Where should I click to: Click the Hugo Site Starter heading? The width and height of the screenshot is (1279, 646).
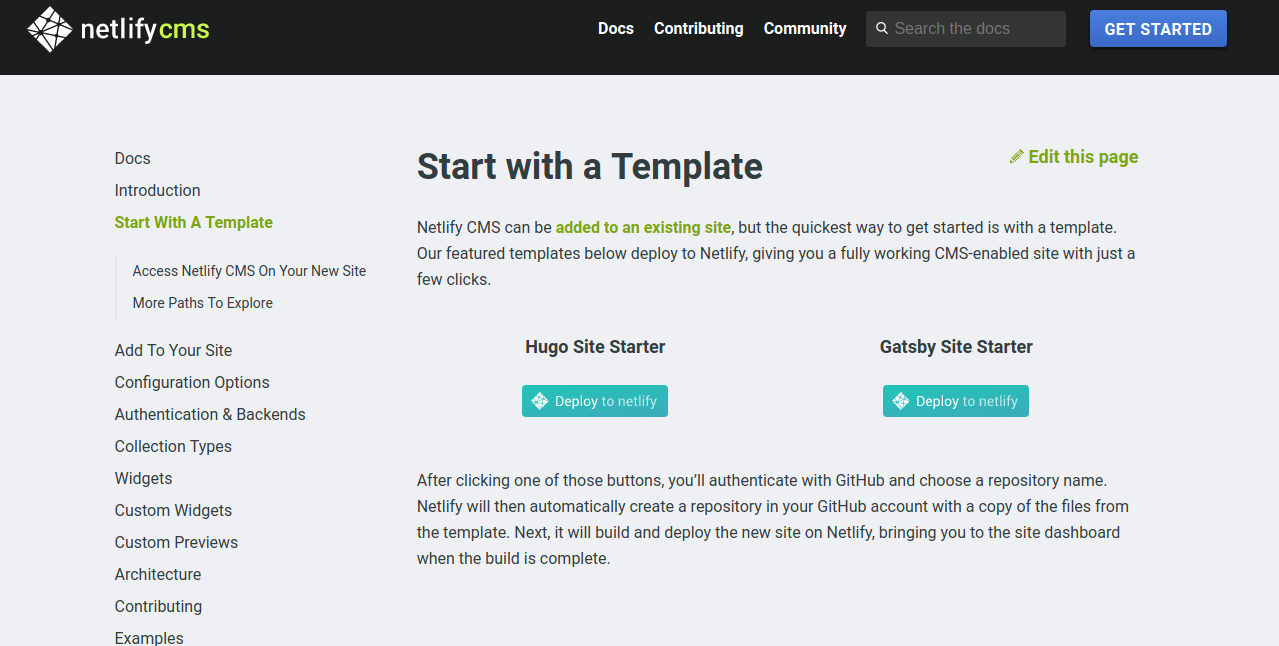(595, 347)
